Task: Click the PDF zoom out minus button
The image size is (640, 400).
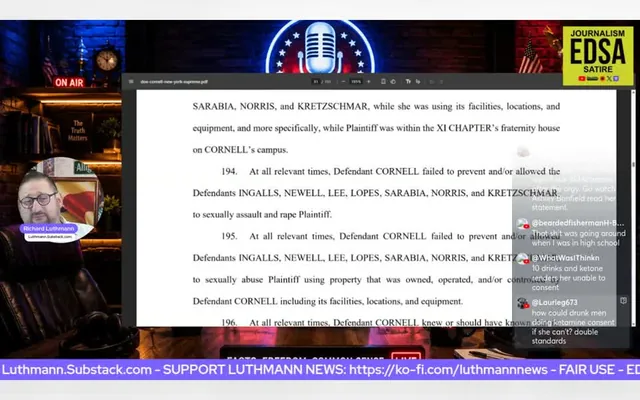Action: click(343, 82)
